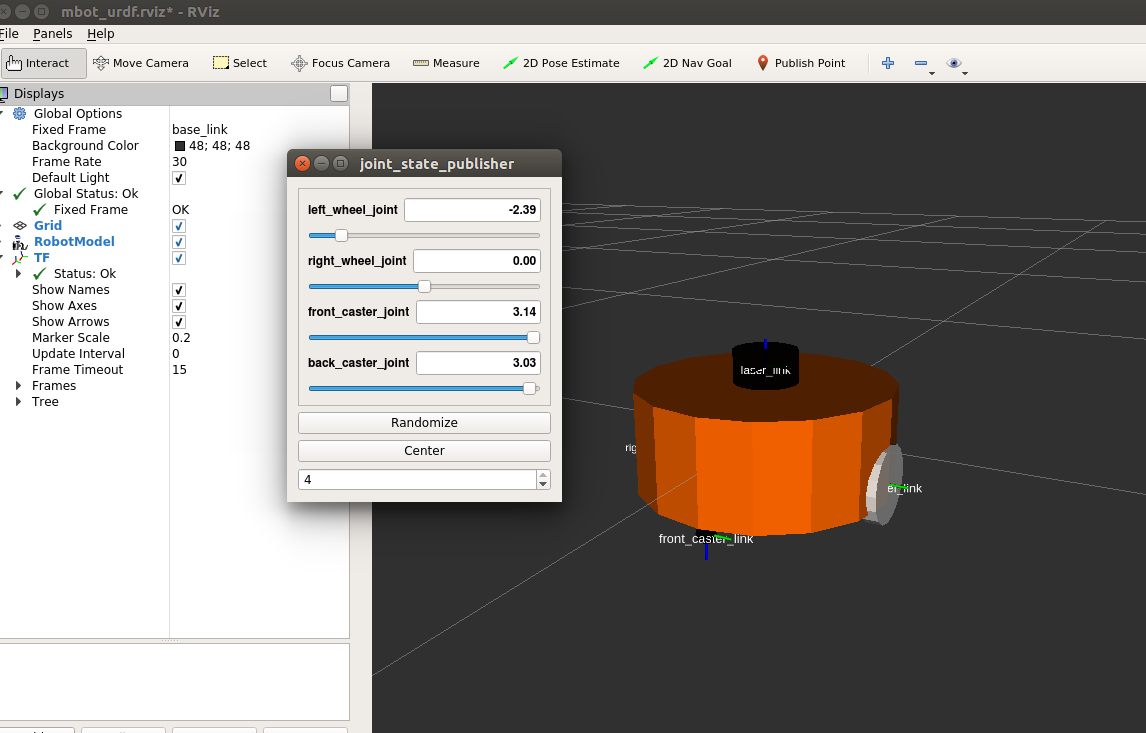Click the 2D Pose Estimate tool

point(562,62)
